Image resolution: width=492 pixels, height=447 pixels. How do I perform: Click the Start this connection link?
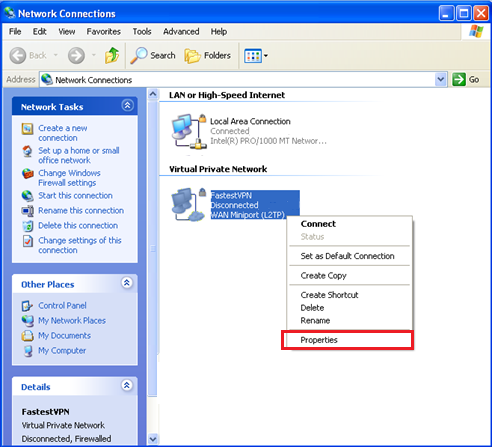(x=75, y=196)
